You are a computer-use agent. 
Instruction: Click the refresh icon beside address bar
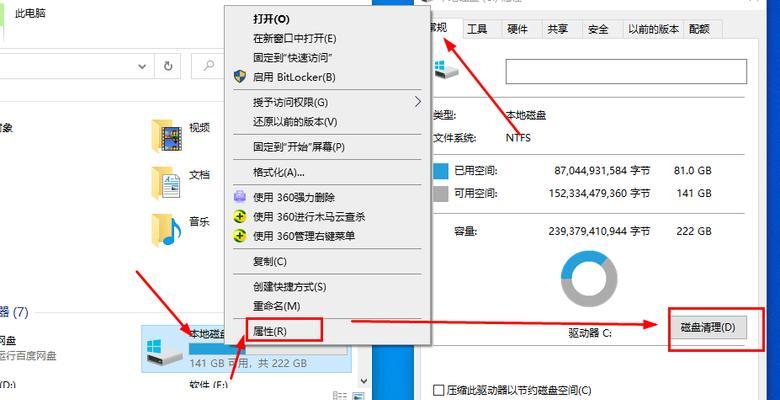tap(168, 66)
